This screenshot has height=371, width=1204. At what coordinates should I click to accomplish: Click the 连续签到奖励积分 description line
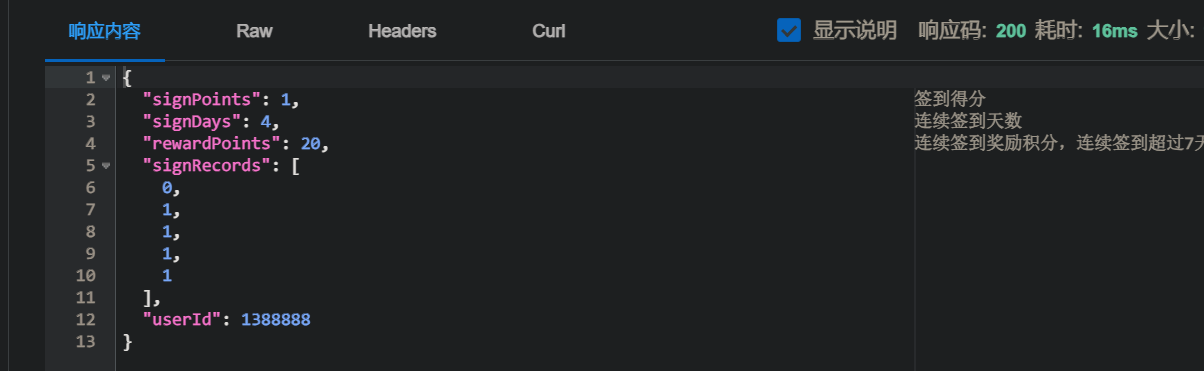(1059, 143)
